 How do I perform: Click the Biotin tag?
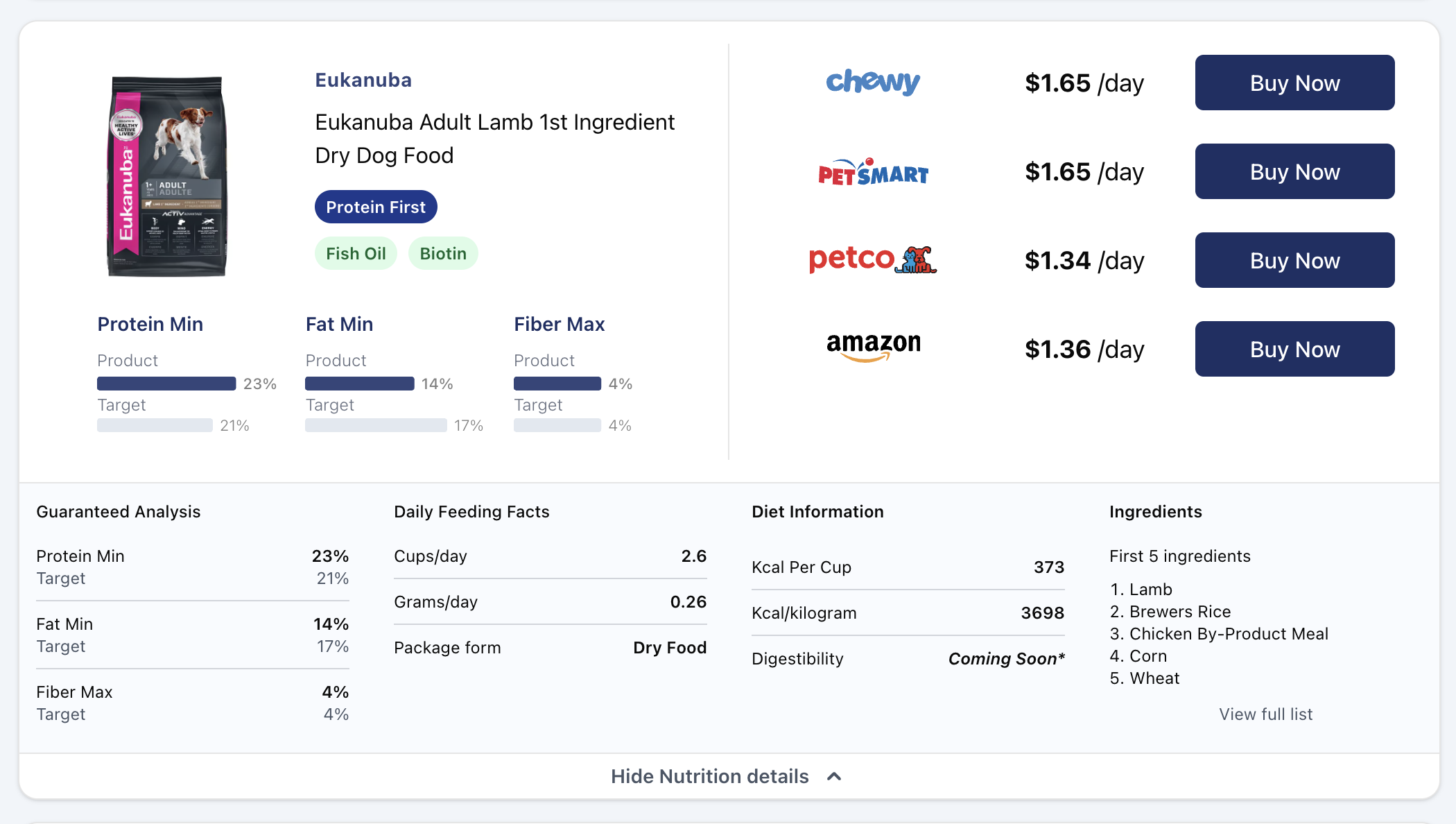coord(443,253)
